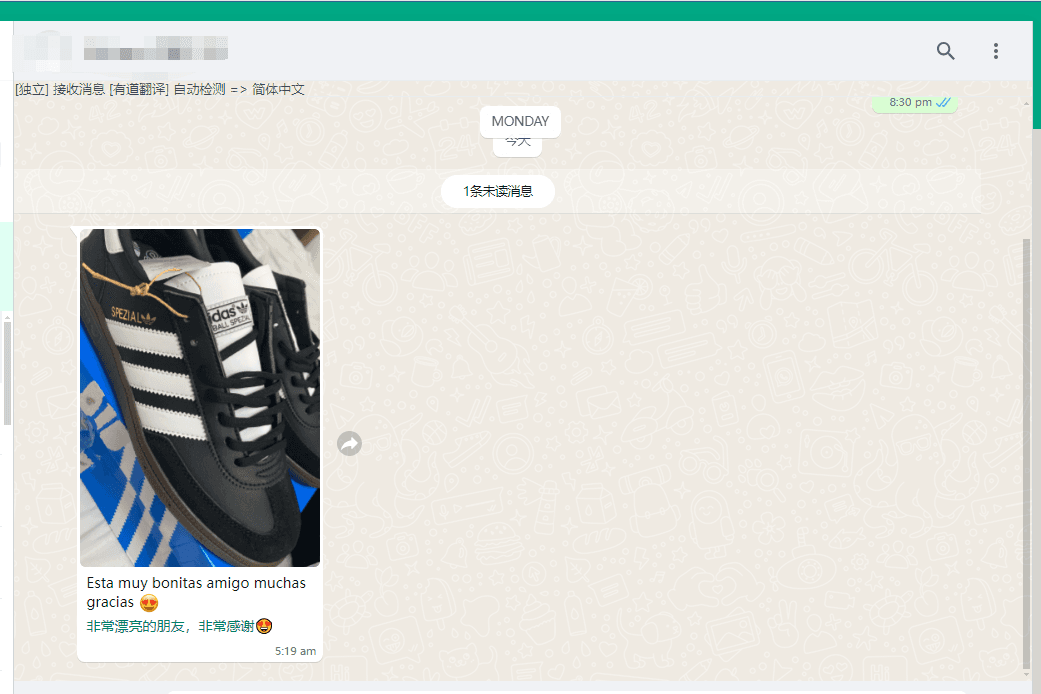Click the scrollbar up arrow
The image size is (1041, 694).
click(x=1026, y=103)
